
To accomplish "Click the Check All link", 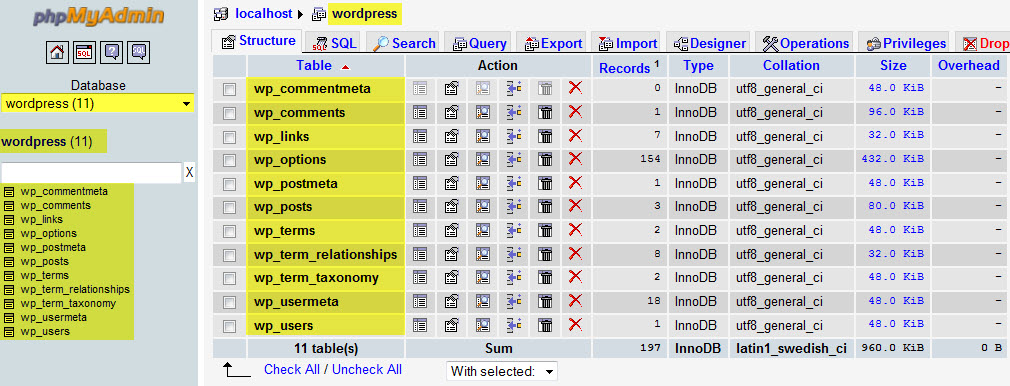I will point(292,369).
